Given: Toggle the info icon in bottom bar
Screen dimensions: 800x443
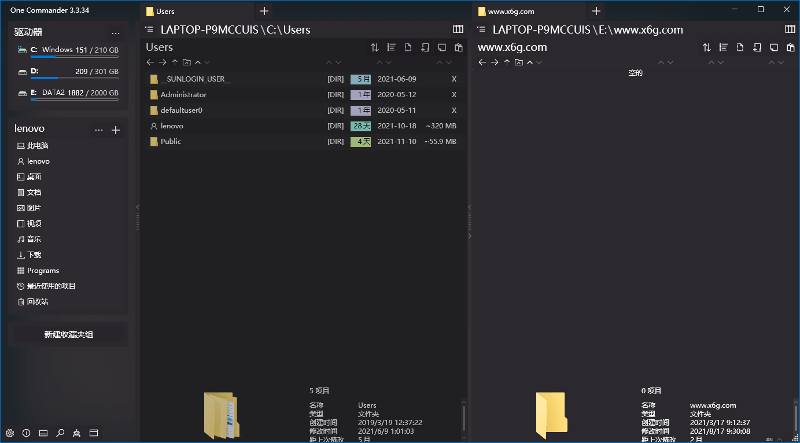Looking at the screenshot, I should (x=27, y=433).
